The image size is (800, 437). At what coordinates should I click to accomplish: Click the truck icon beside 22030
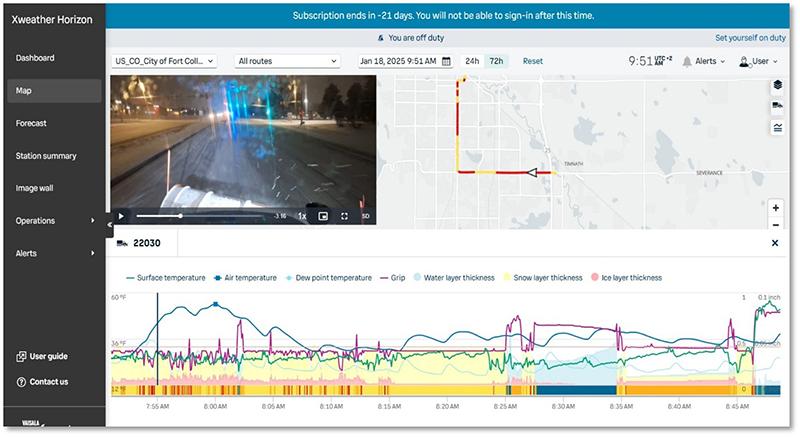(x=122, y=243)
